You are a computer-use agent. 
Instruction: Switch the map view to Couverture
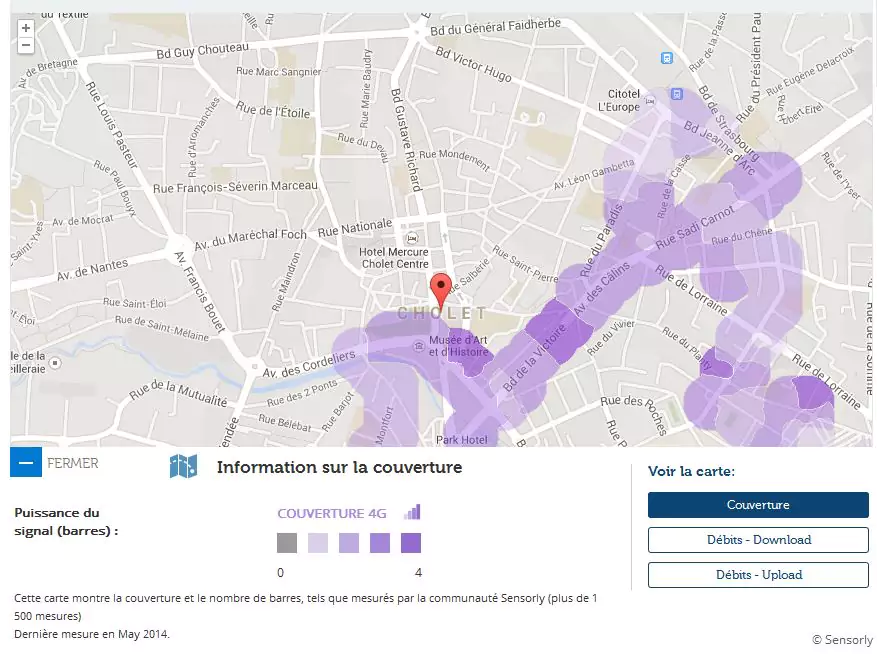[757, 505]
